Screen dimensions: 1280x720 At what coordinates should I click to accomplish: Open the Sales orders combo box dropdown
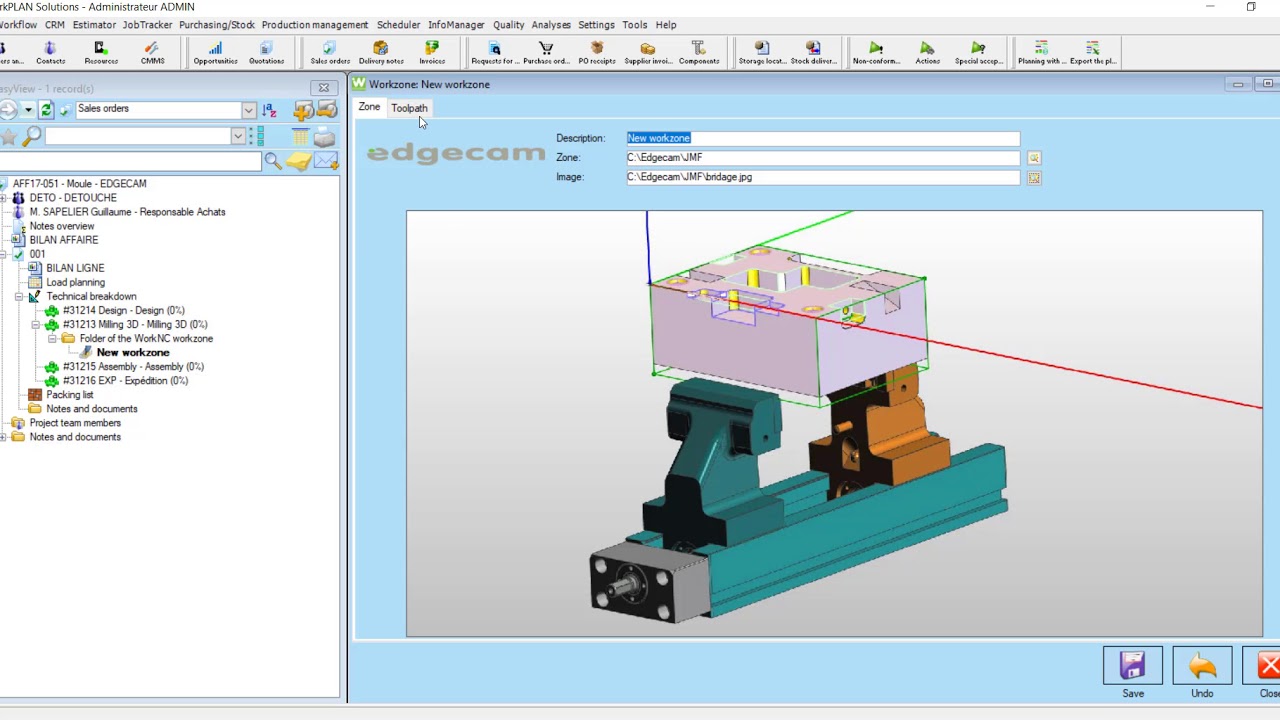248,109
